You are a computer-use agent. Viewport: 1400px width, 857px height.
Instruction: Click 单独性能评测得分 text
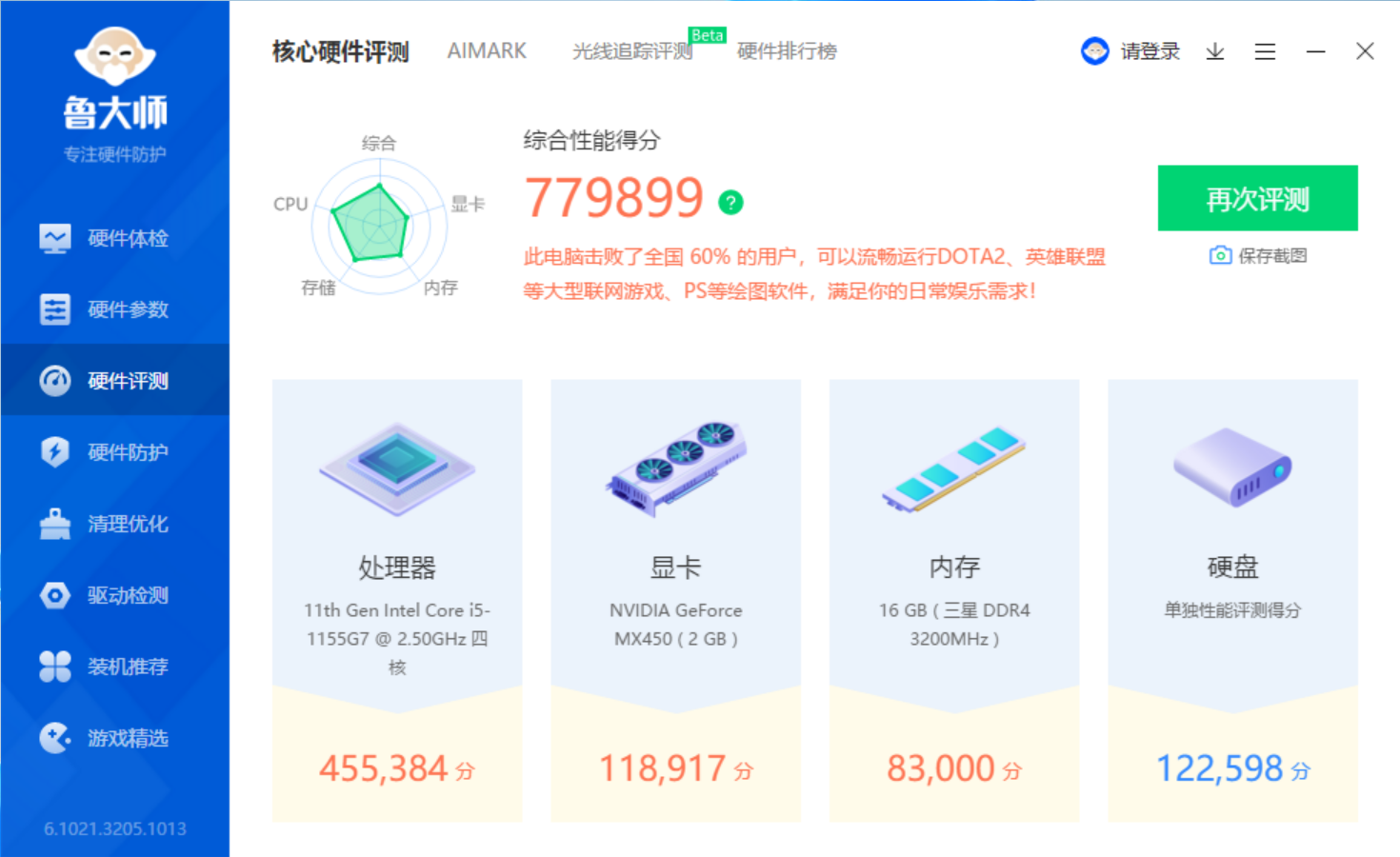[x=1232, y=610]
